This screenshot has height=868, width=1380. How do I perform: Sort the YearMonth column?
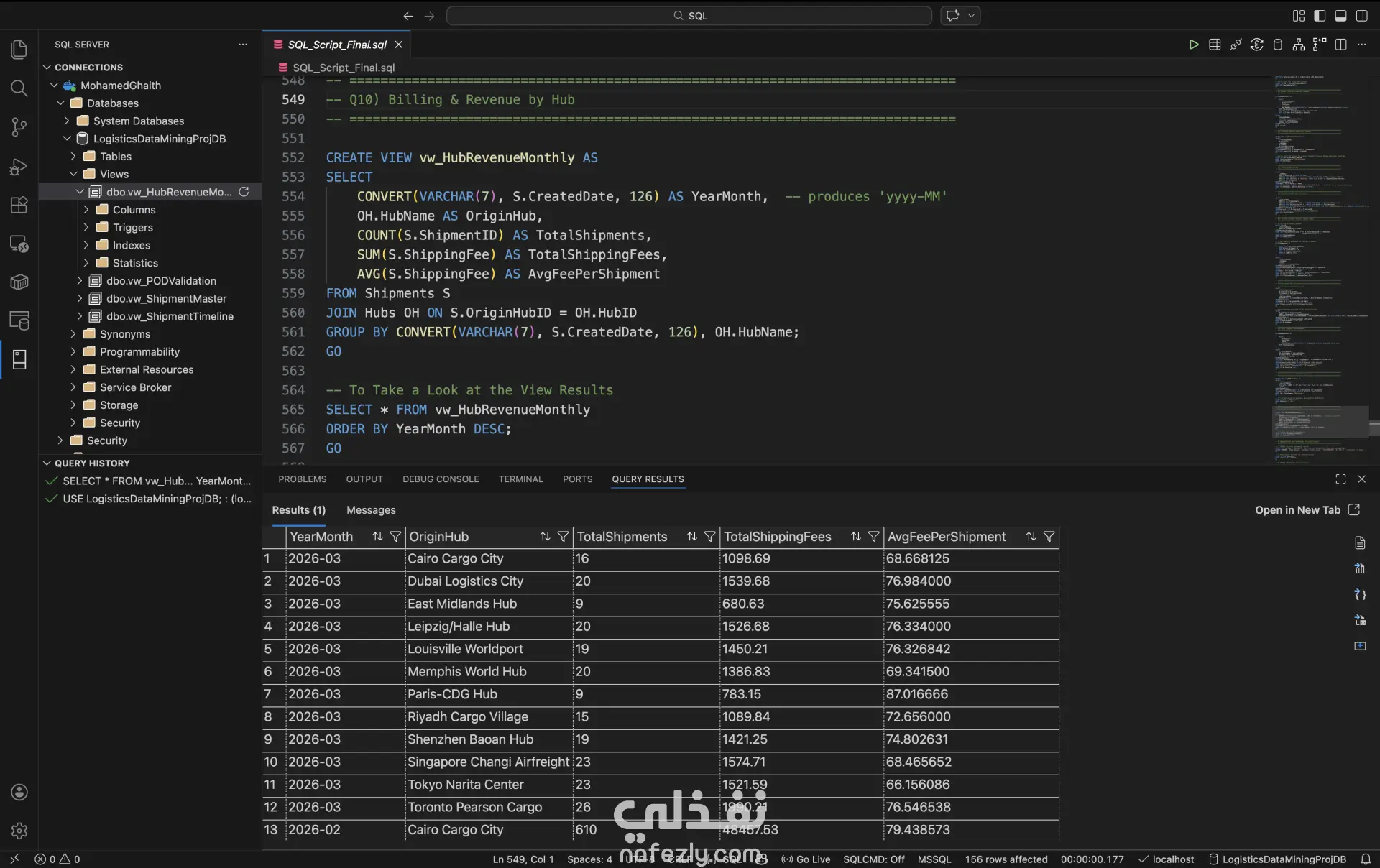tap(377, 537)
